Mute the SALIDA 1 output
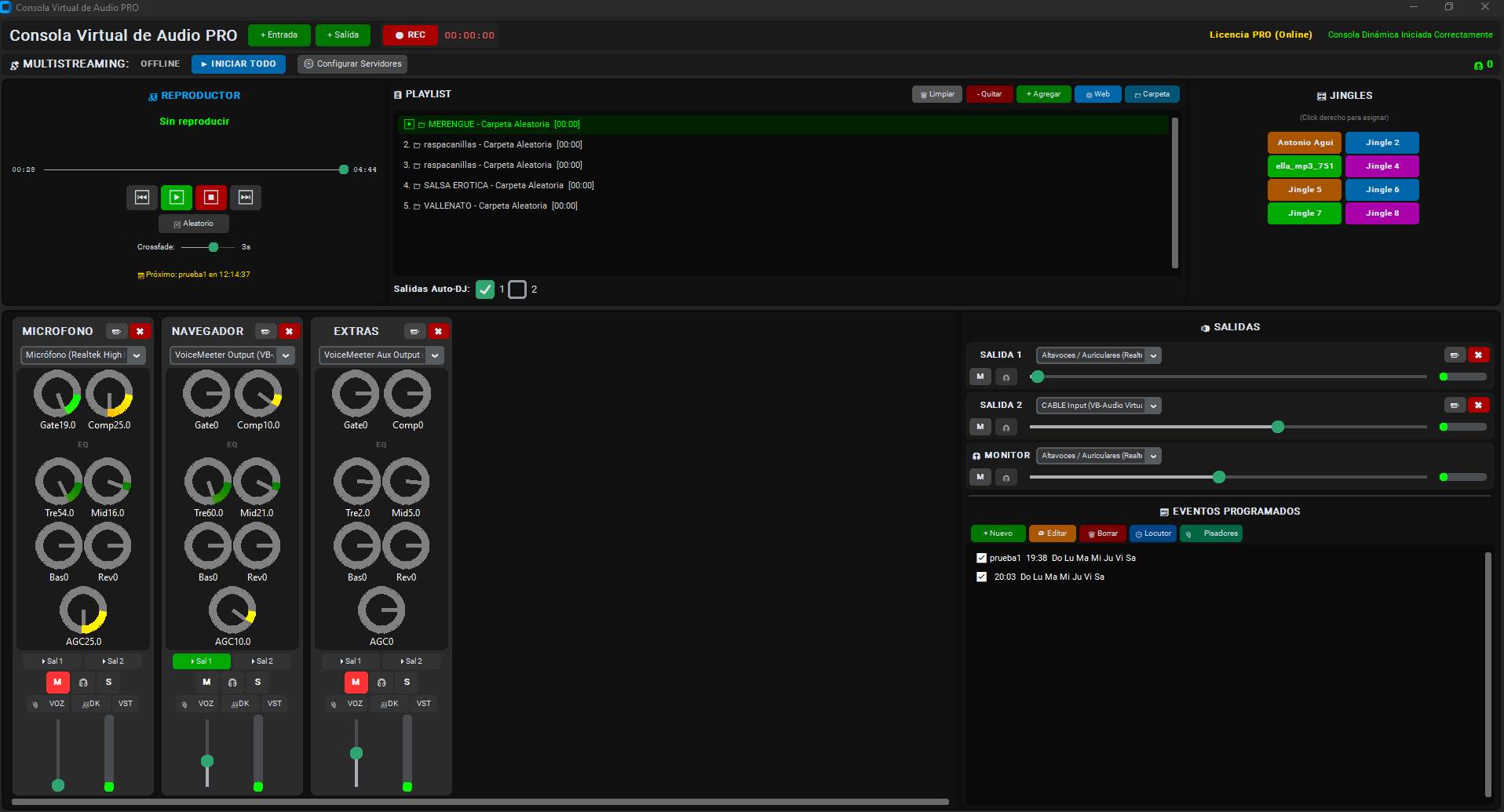The width and height of the screenshot is (1504, 812). click(x=980, y=377)
